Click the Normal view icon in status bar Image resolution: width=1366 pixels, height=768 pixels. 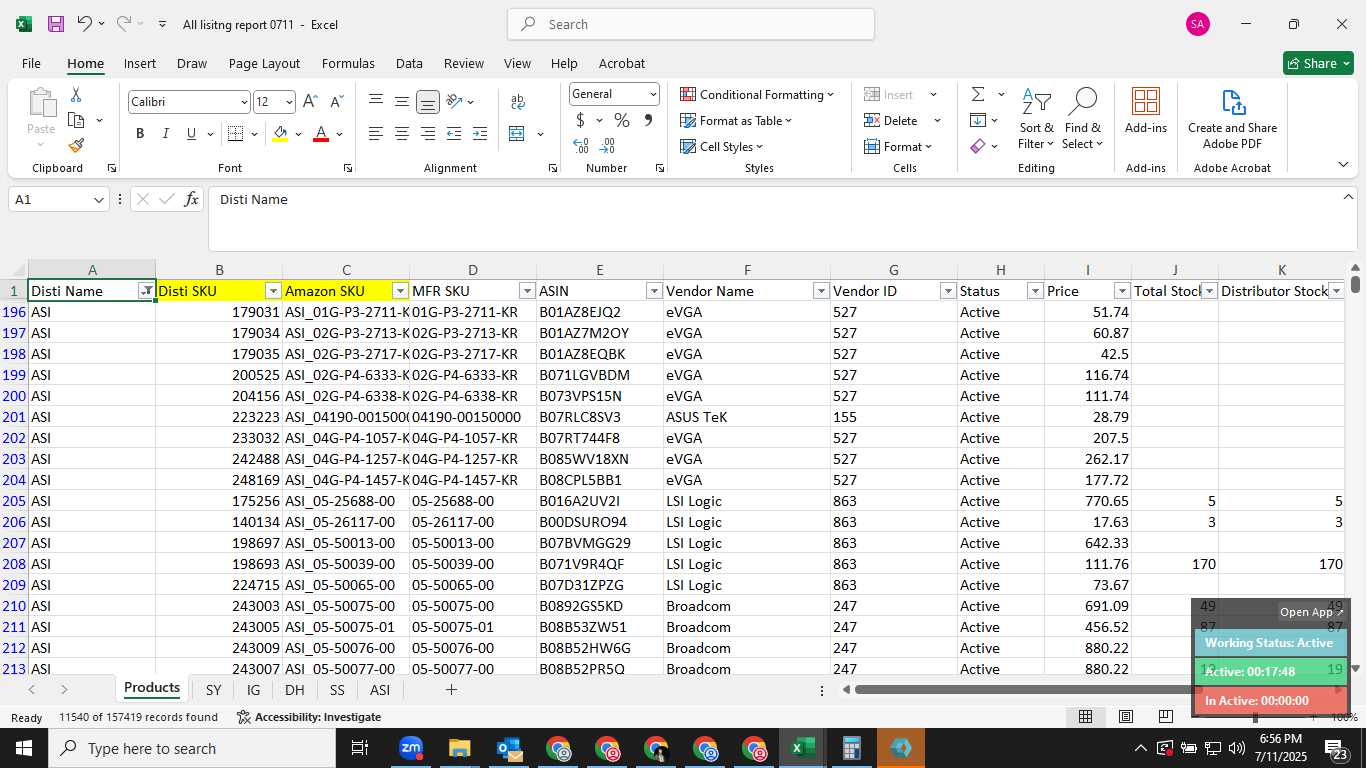(1085, 717)
